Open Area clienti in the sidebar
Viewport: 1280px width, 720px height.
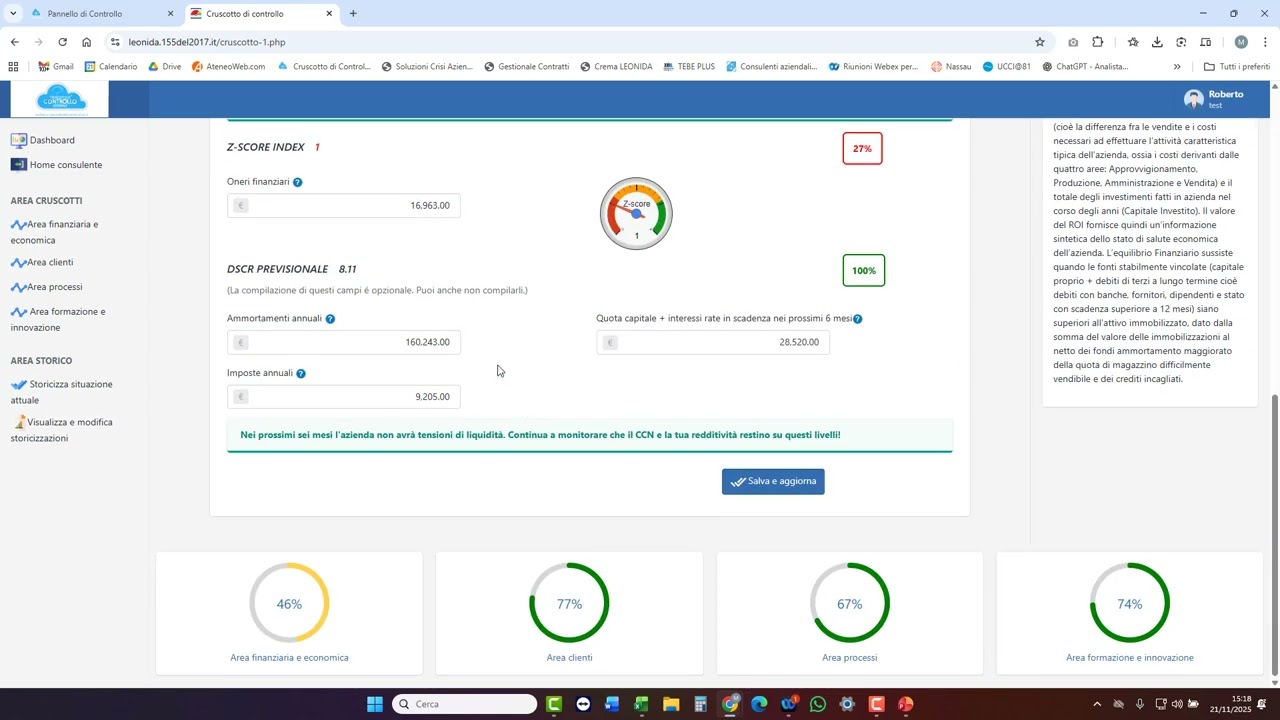[50, 262]
